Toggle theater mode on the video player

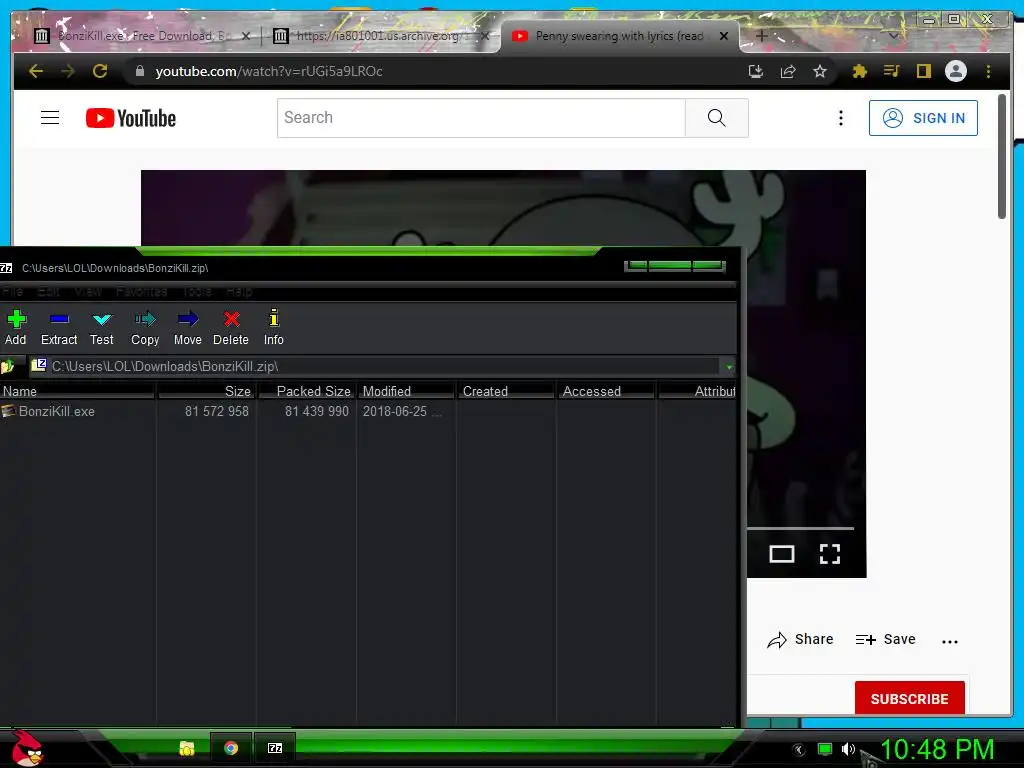click(782, 554)
